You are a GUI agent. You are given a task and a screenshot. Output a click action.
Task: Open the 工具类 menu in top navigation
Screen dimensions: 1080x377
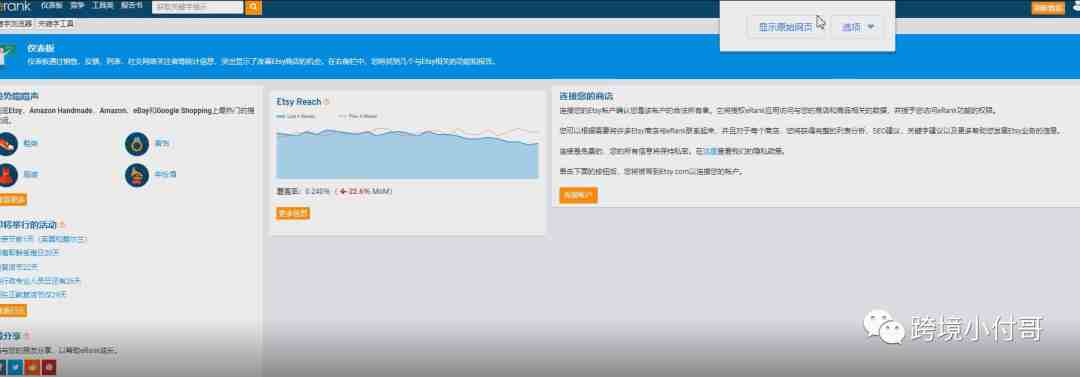[103, 6]
